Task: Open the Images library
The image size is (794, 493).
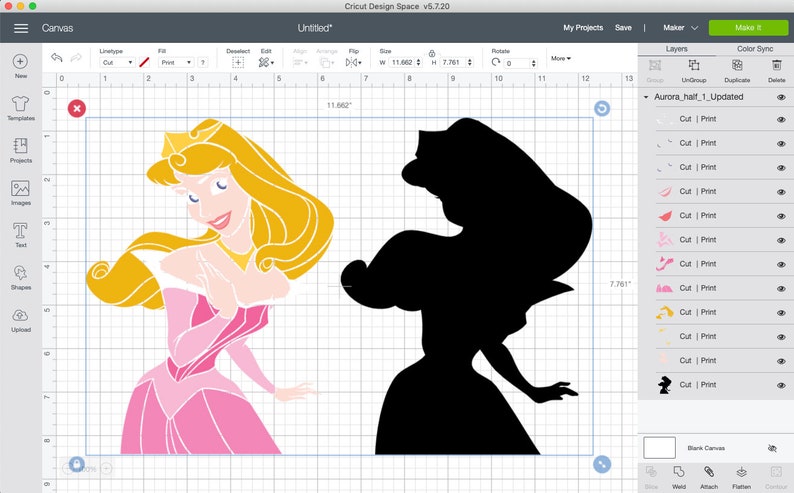Action: click(21, 193)
